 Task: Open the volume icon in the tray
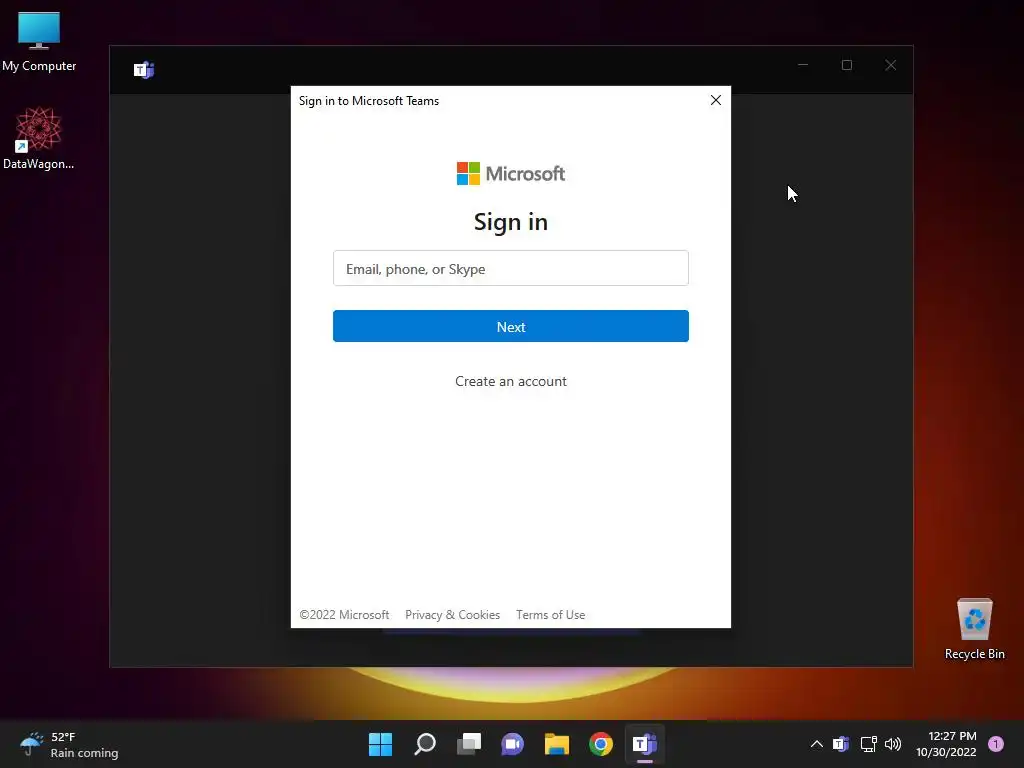[893, 744]
